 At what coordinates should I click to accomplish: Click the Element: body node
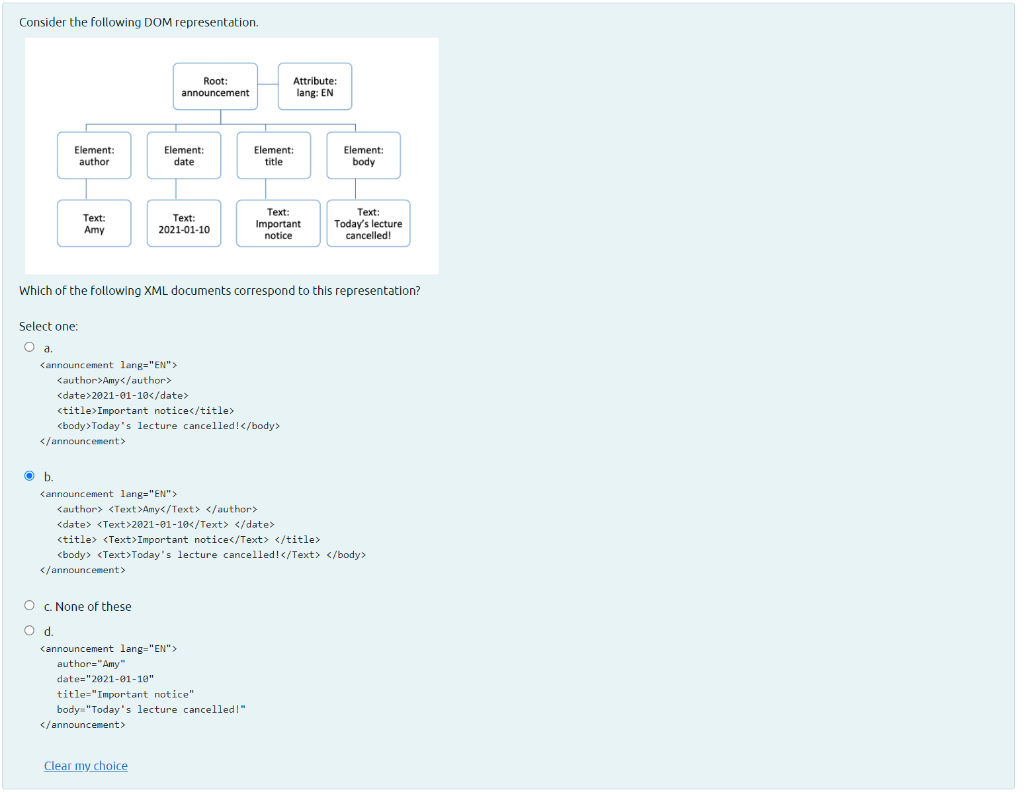364,155
